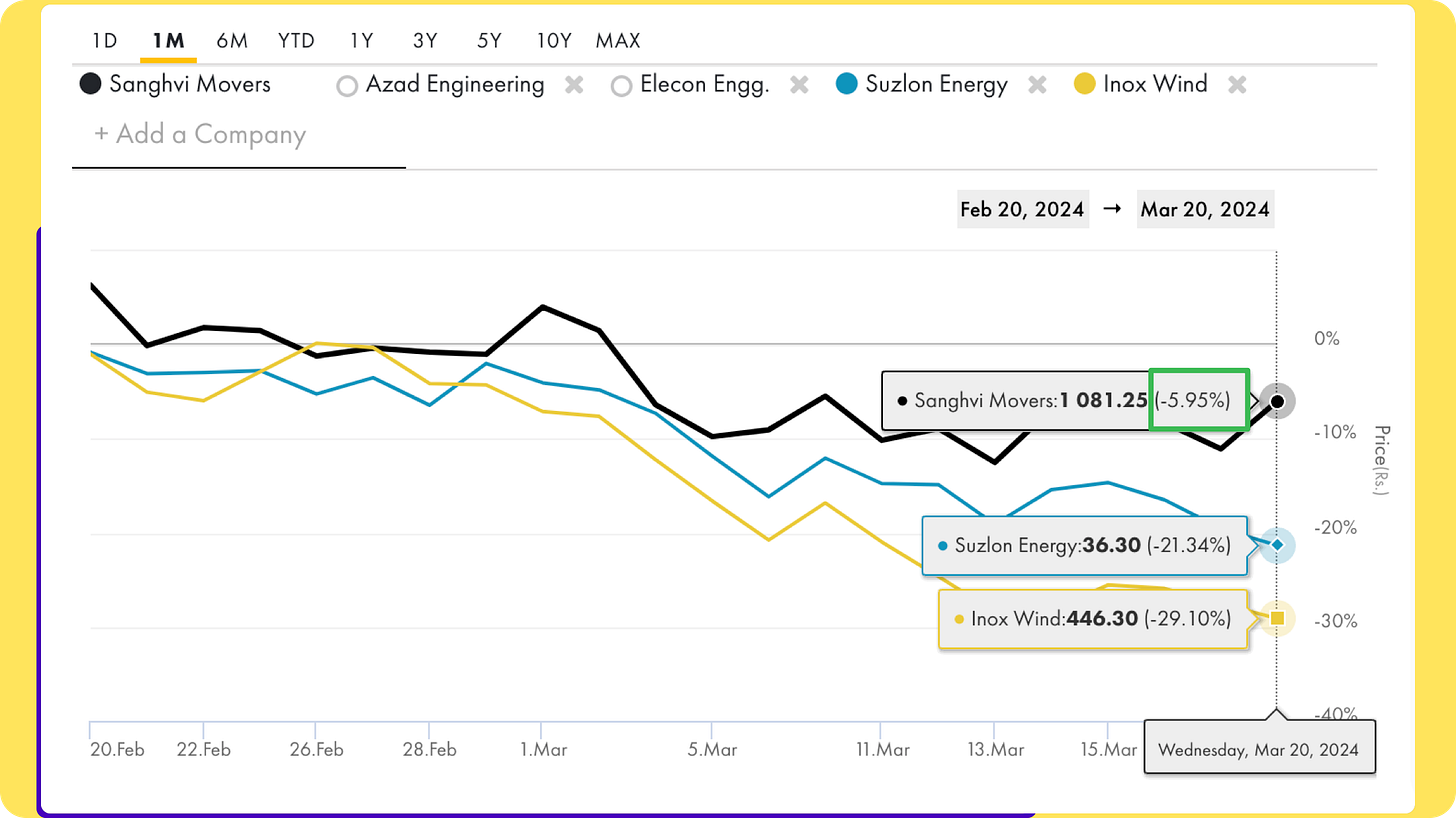Click the Inox Wind square data point marker
The height and width of the screenshot is (818, 1456).
click(1277, 619)
